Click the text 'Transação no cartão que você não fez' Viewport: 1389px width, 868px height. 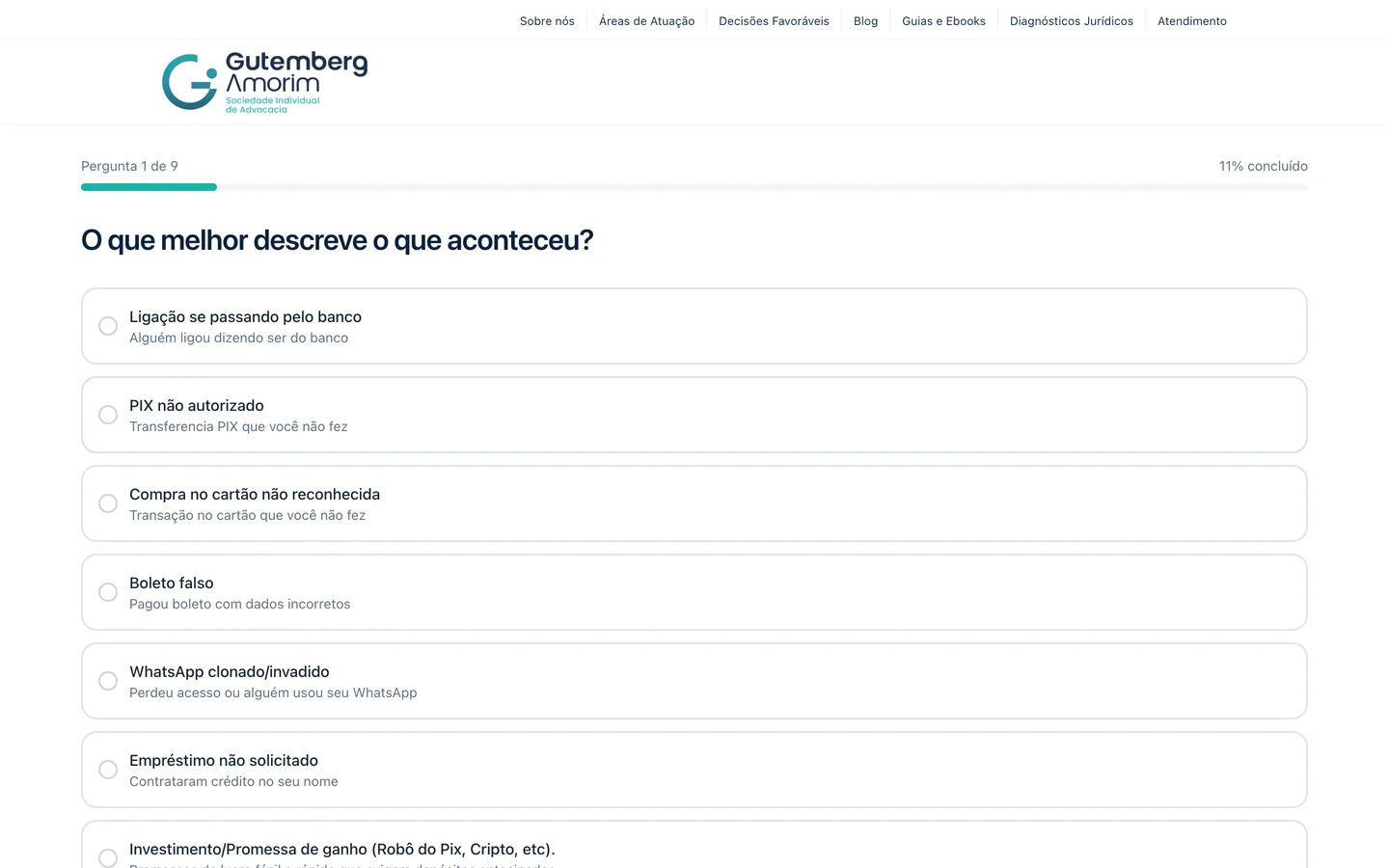[247, 515]
